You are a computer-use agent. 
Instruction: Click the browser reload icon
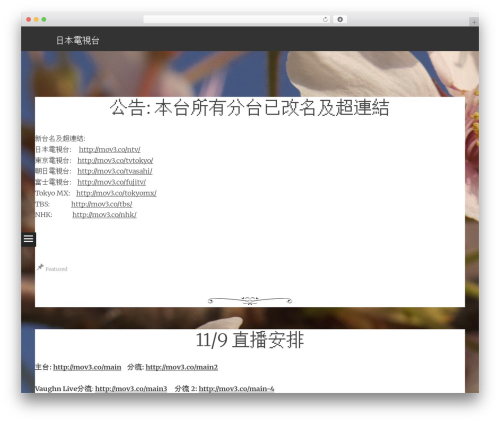(x=325, y=20)
